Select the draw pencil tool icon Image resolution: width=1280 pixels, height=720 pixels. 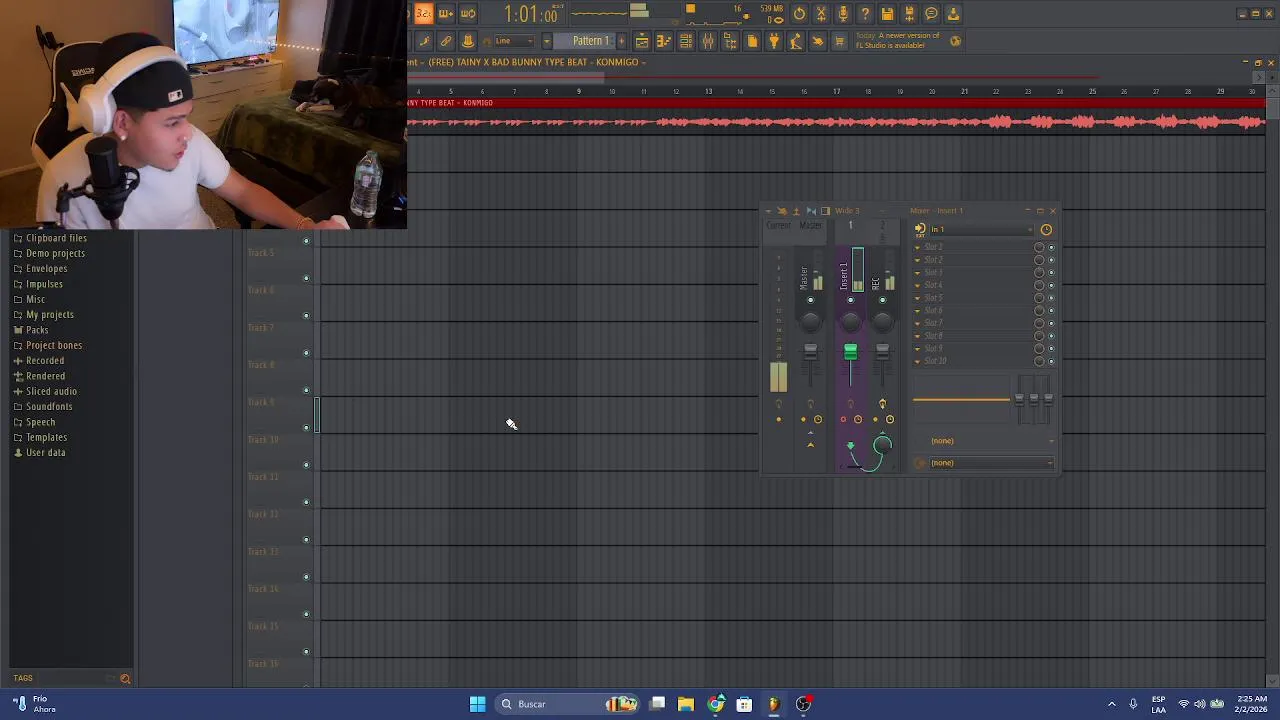pos(424,41)
